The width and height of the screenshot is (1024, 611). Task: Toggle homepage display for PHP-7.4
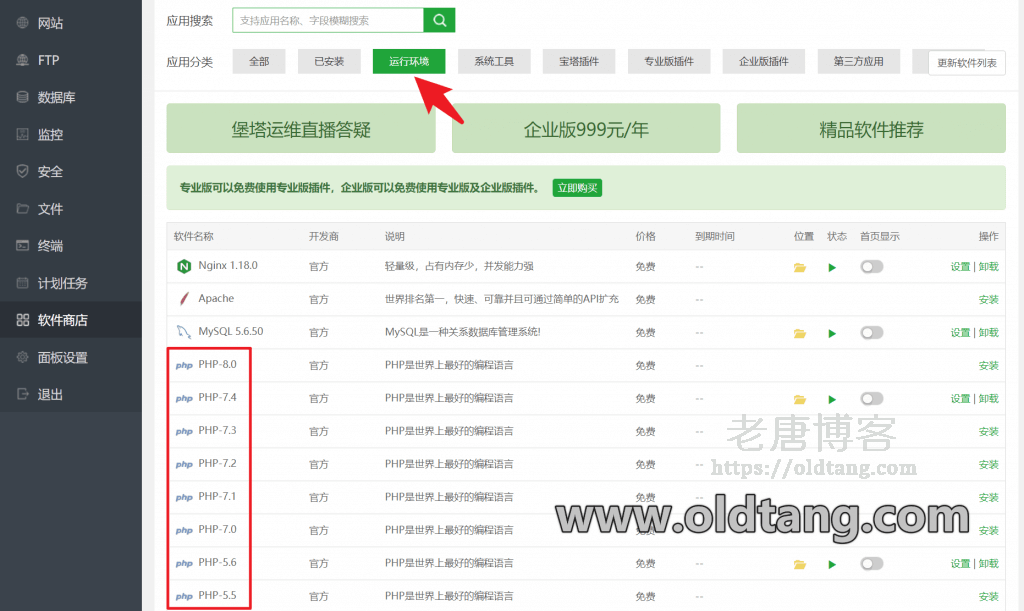(x=871, y=398)
